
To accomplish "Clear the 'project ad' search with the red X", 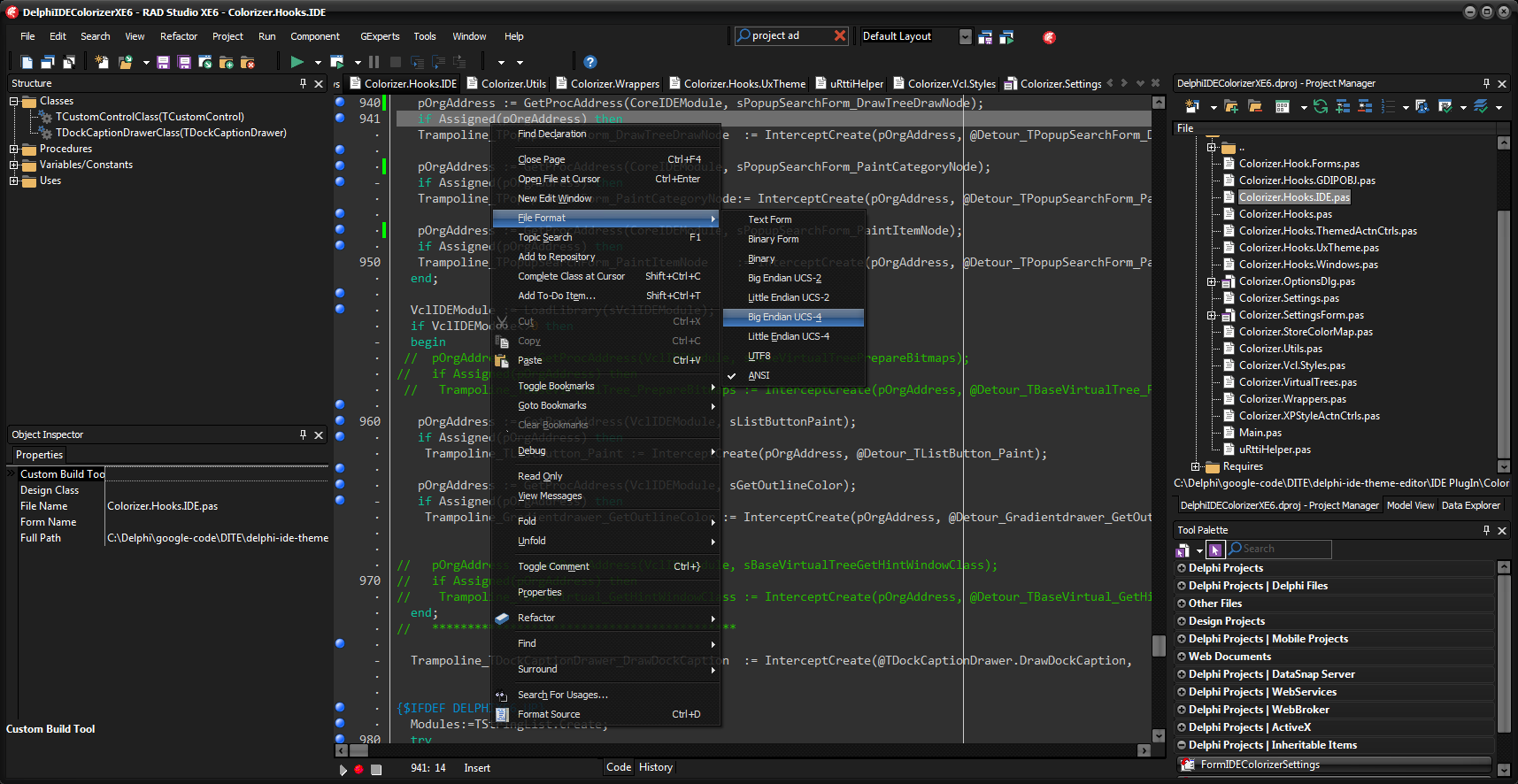I will [840, 35].
